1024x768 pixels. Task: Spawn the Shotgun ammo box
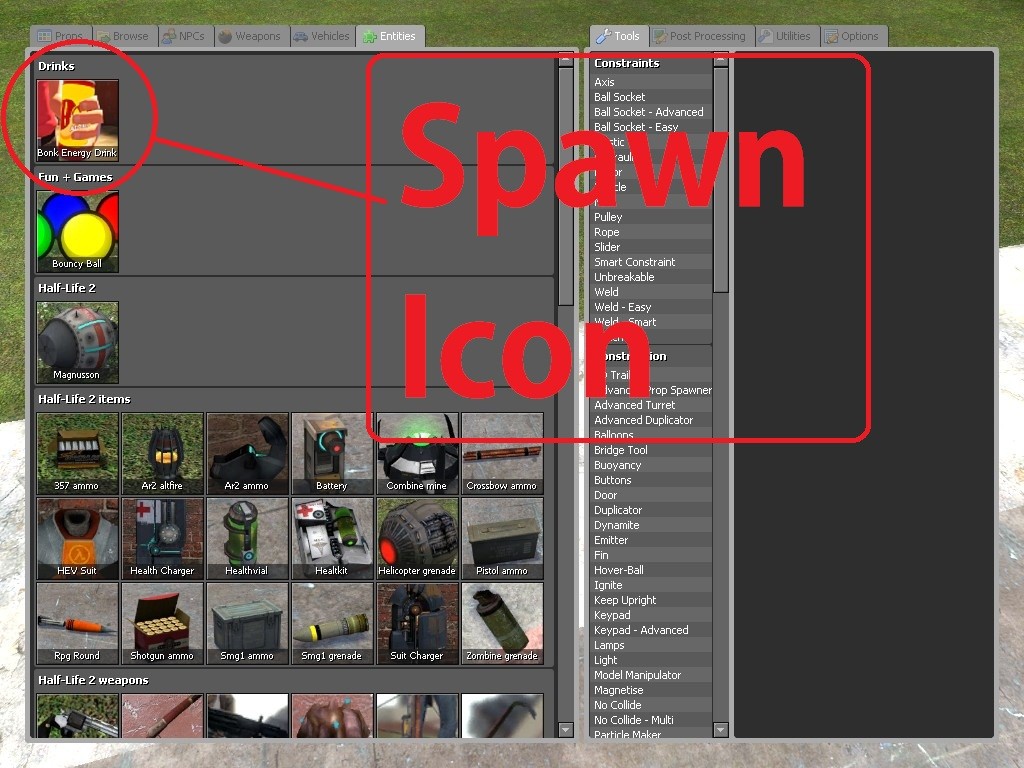(162, 623)
